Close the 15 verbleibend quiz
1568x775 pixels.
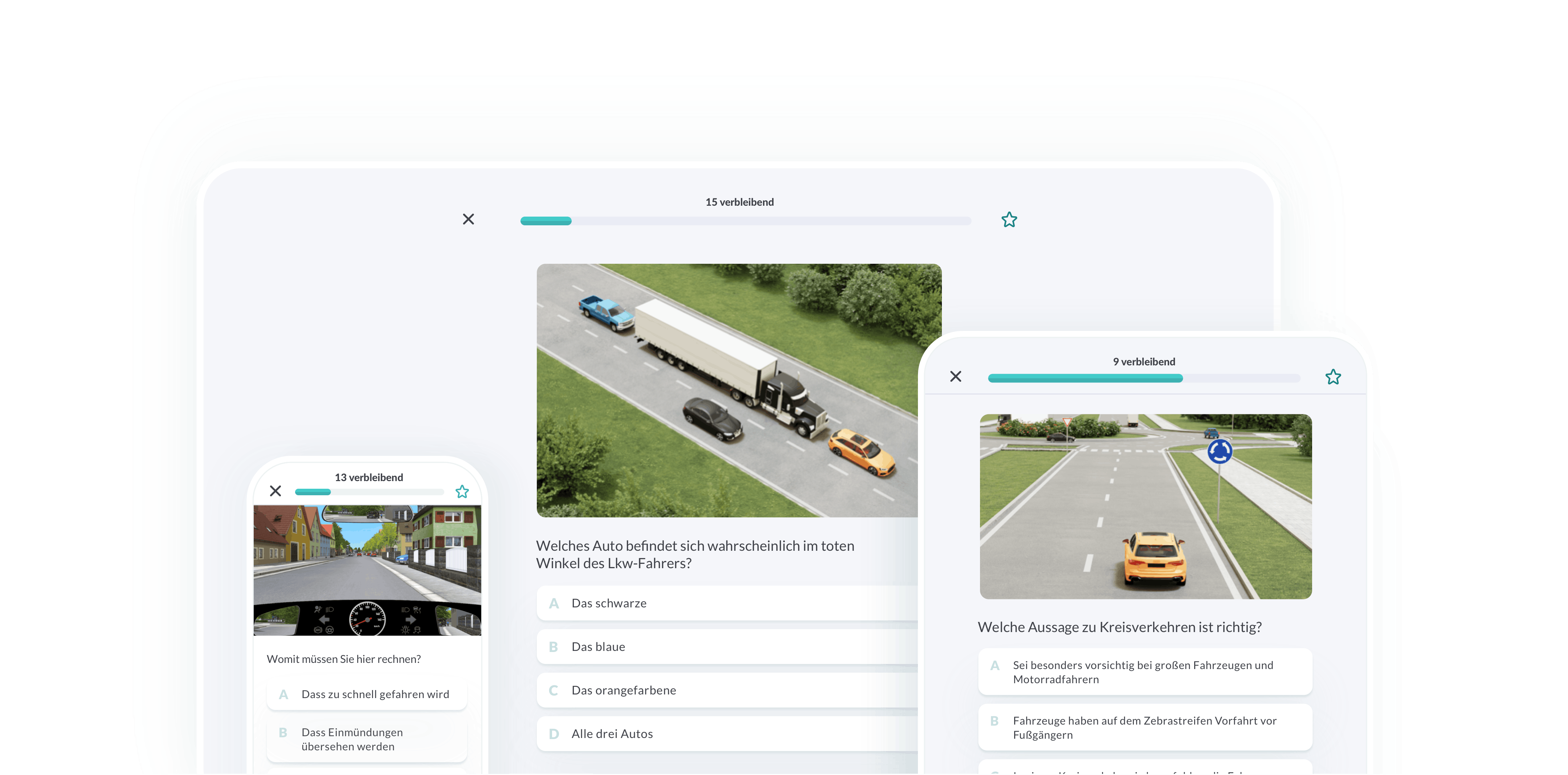click(468, 219)
